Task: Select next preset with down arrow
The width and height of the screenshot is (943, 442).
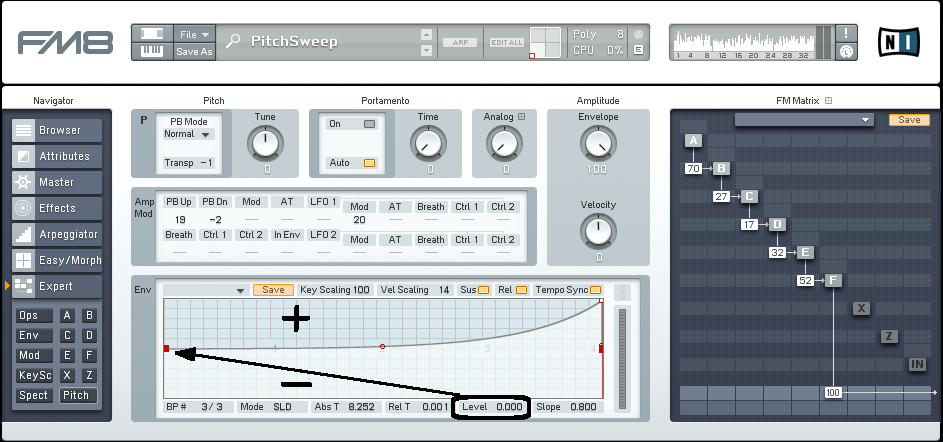Action: (426, 51)
